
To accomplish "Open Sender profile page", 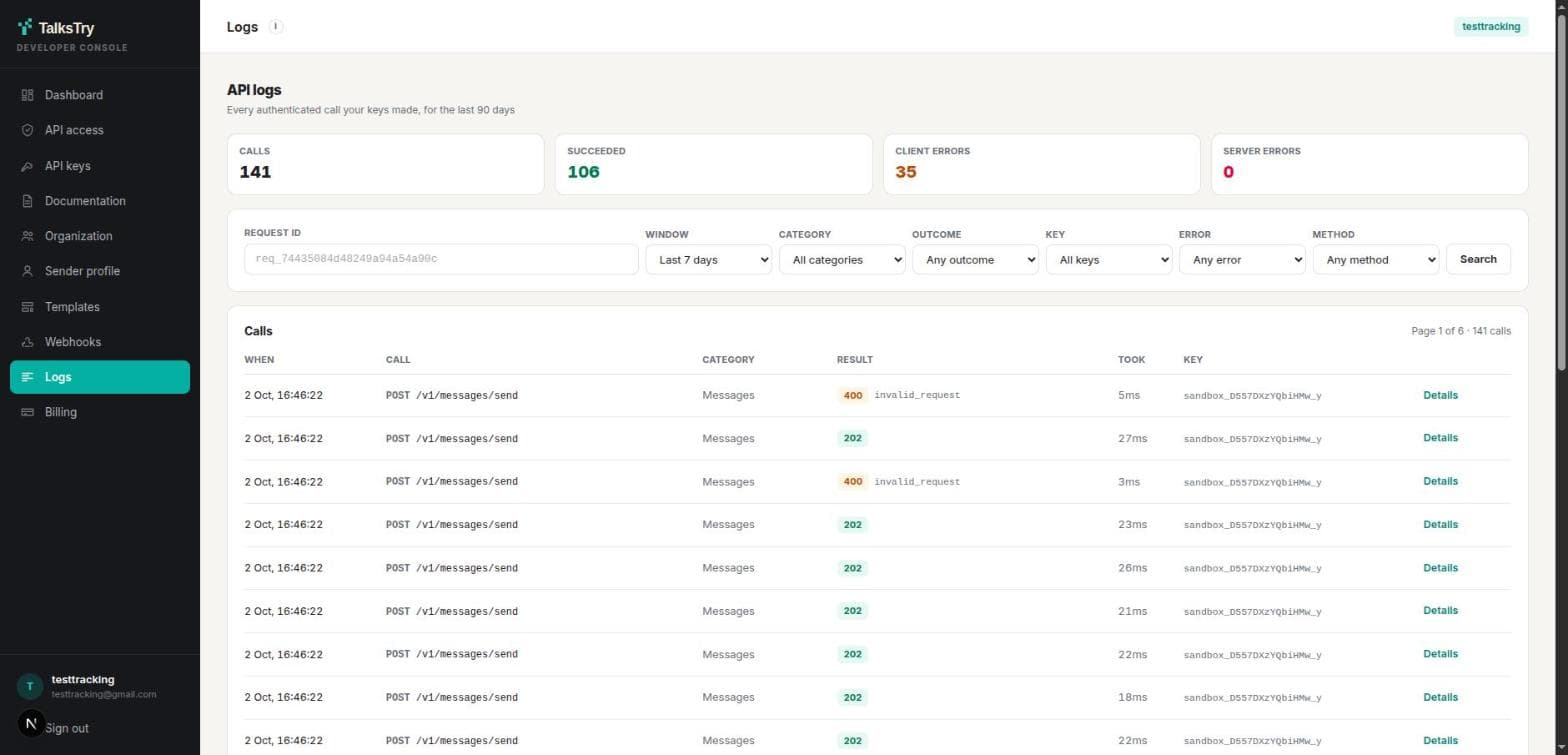I will click(x=100, y=271).
